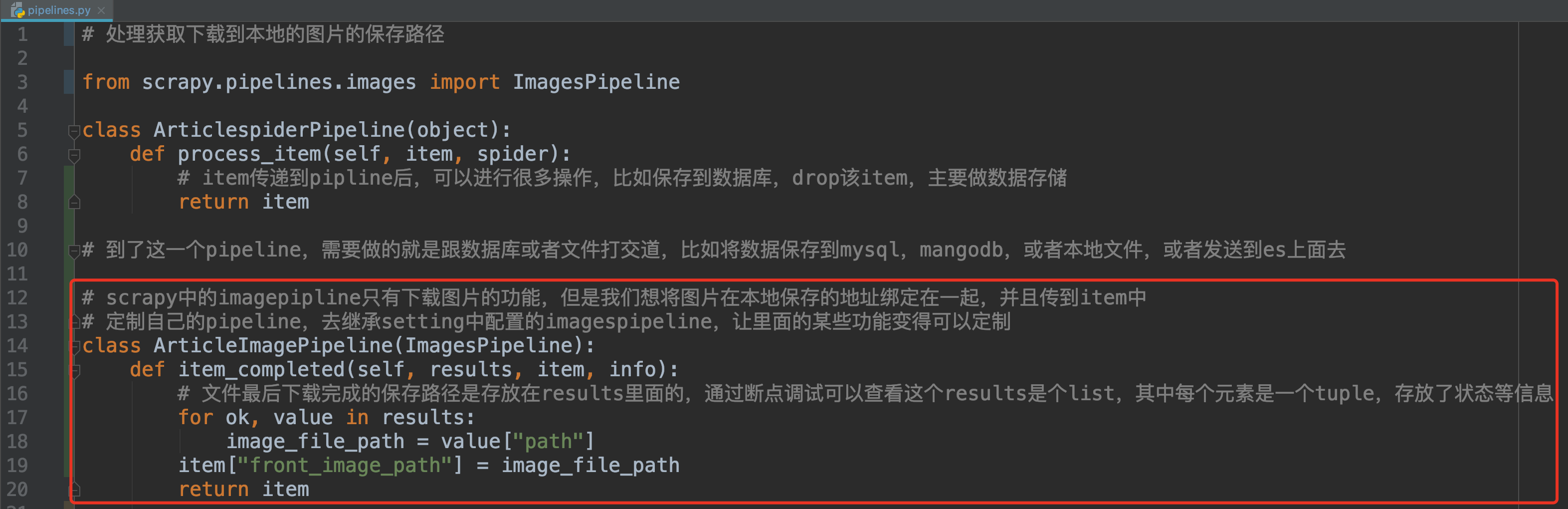The width and height of the screenshot is (1568, 509).
Task: Select the pipelines.py tab
Action: point(57,10)
